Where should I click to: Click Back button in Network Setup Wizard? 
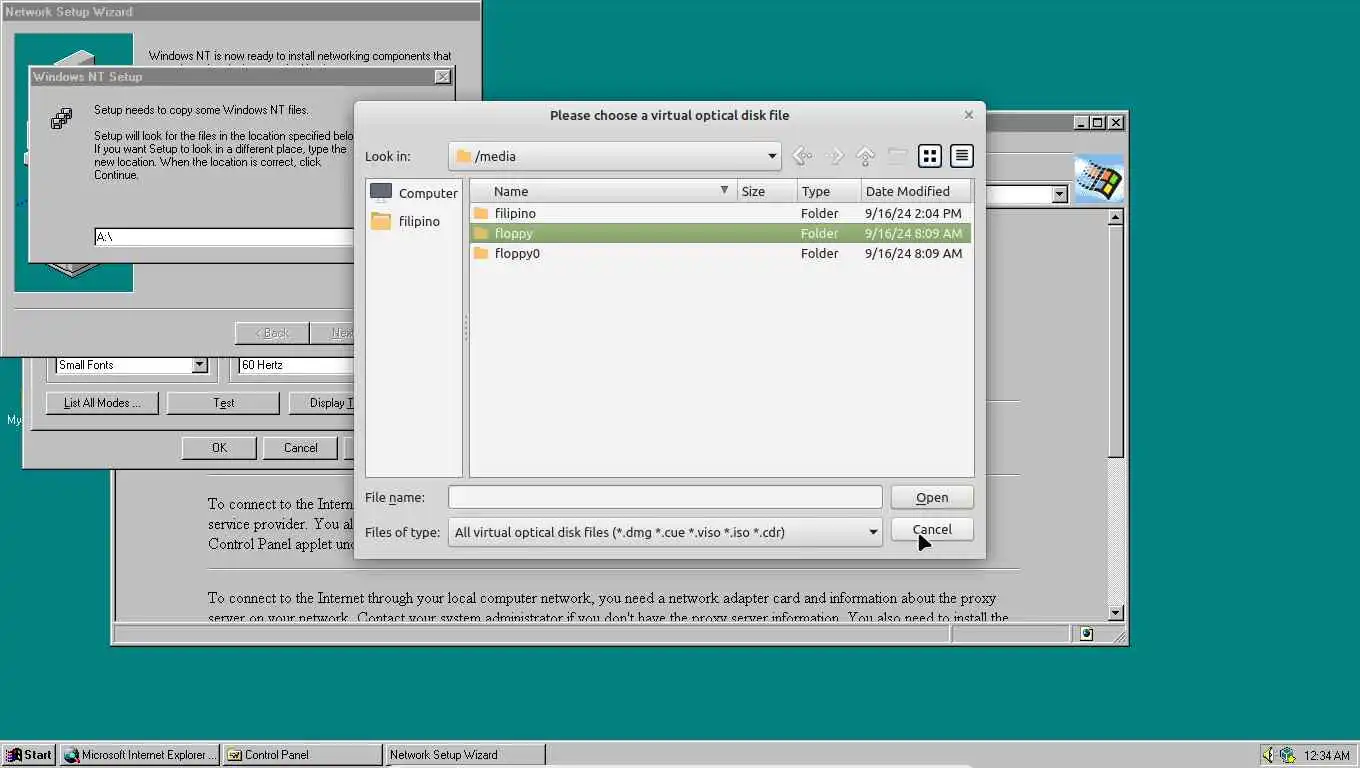pyautogui.click(x=272, y=333)
